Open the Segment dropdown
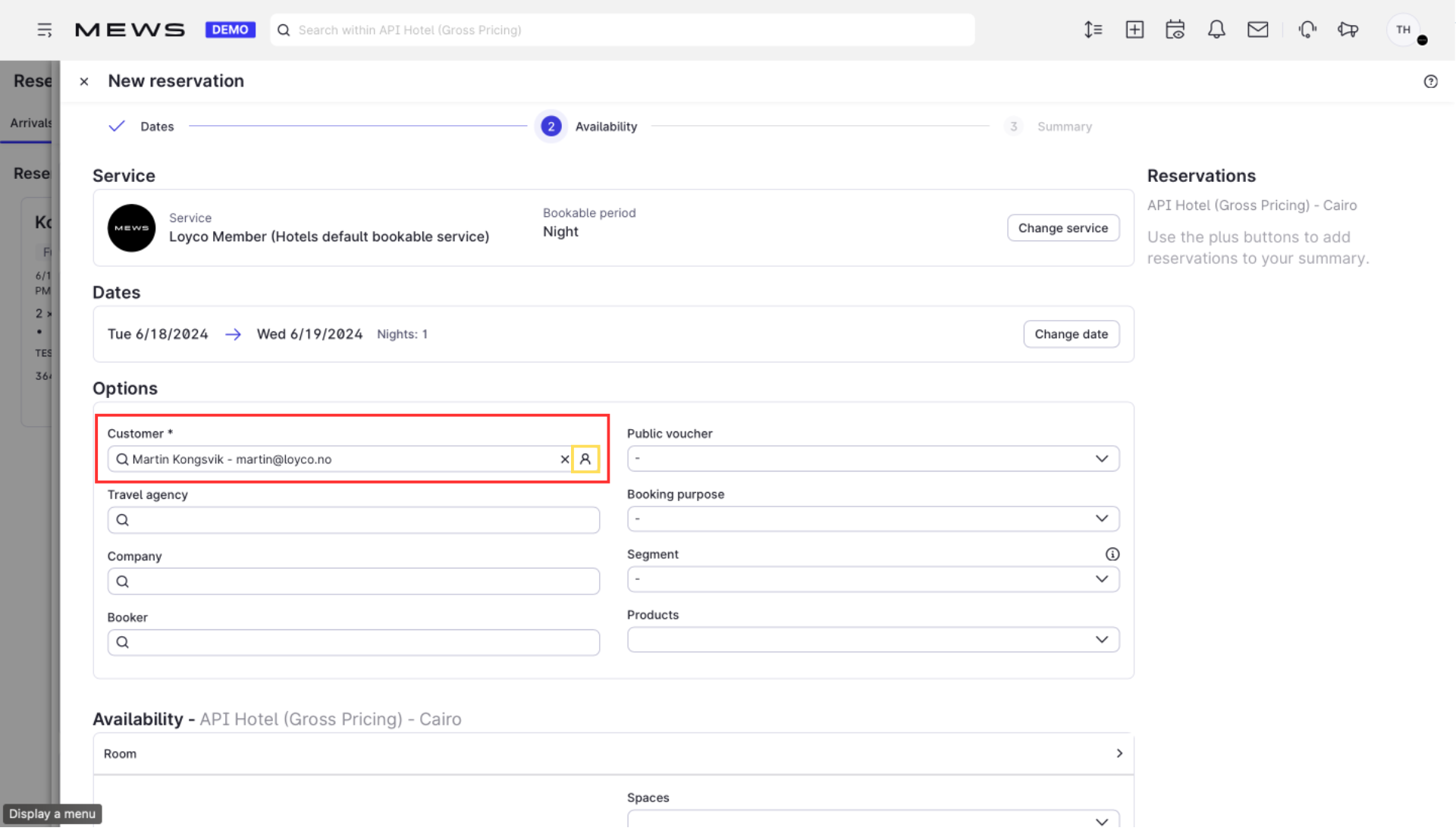This screenshot has width=1456, height=834. (x=873, y=580)
